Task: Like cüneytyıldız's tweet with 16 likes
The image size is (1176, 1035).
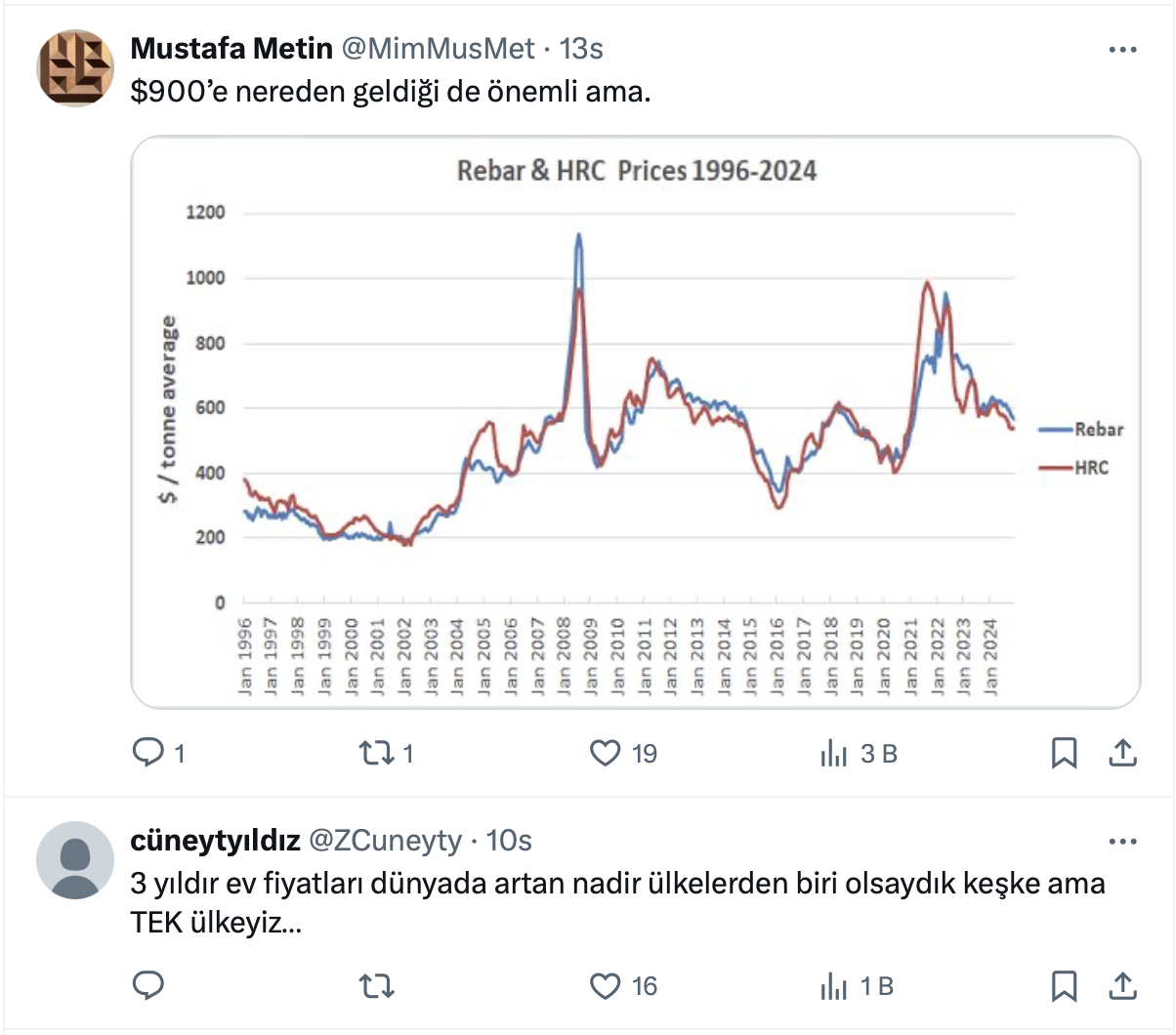Action: [606, 986]
